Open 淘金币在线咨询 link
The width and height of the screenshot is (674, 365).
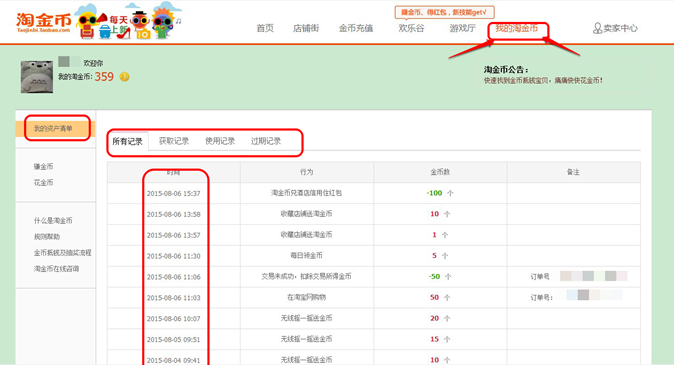pyautogui.click(x=56, y=269)
